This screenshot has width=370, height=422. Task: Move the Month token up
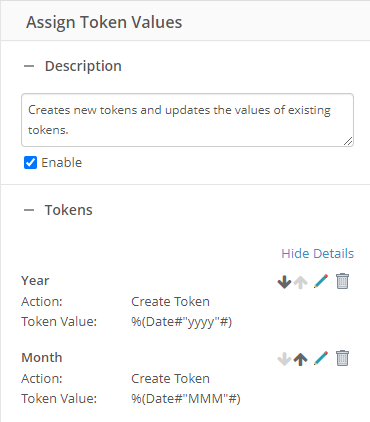(301, 359)
